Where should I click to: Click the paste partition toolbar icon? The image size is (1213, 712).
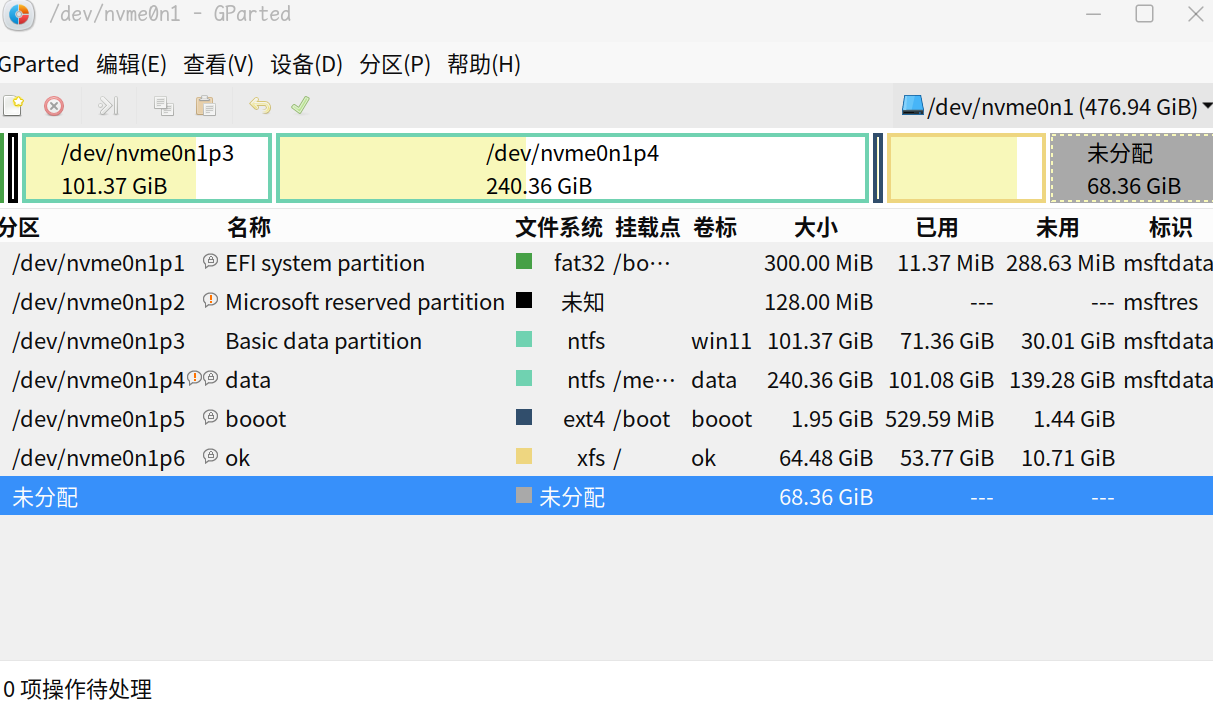point(206,105)
